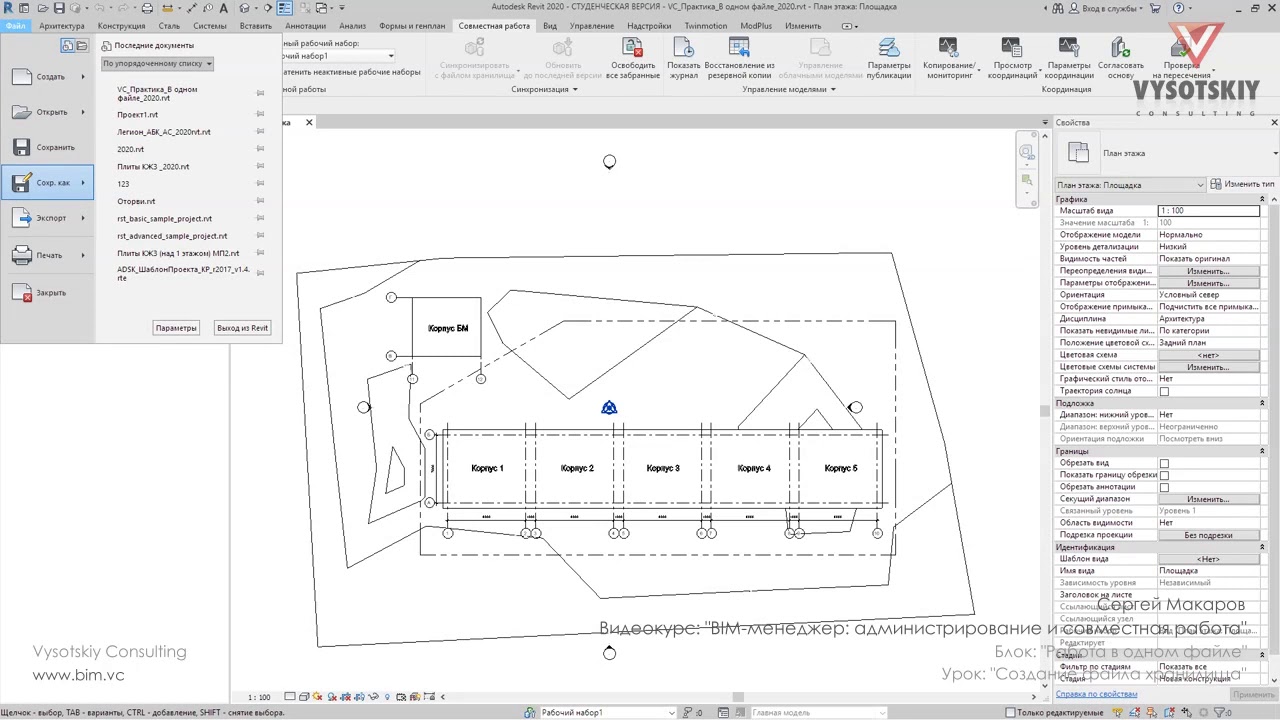Click the Печать (Print) icon
This screenshot has width=1280, height=720.
(x=22, y=255)
